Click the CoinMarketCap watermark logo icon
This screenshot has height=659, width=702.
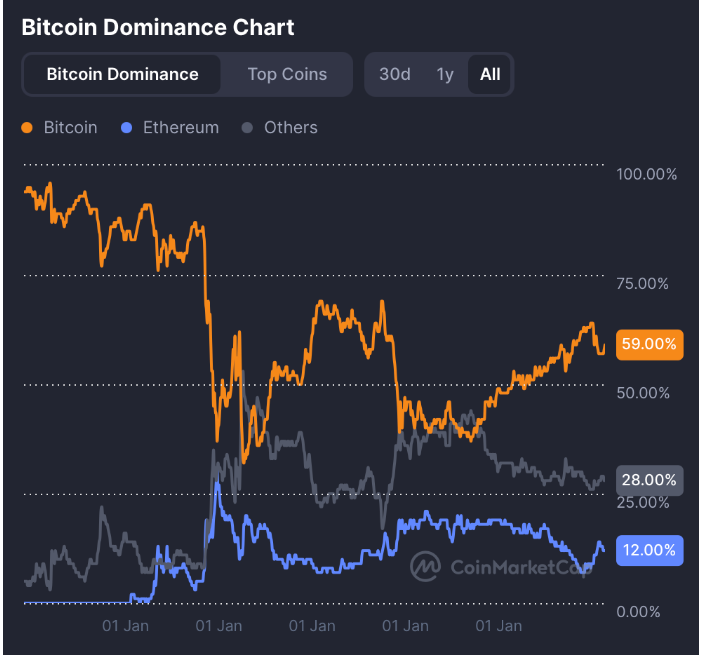(x=426, y=566)
